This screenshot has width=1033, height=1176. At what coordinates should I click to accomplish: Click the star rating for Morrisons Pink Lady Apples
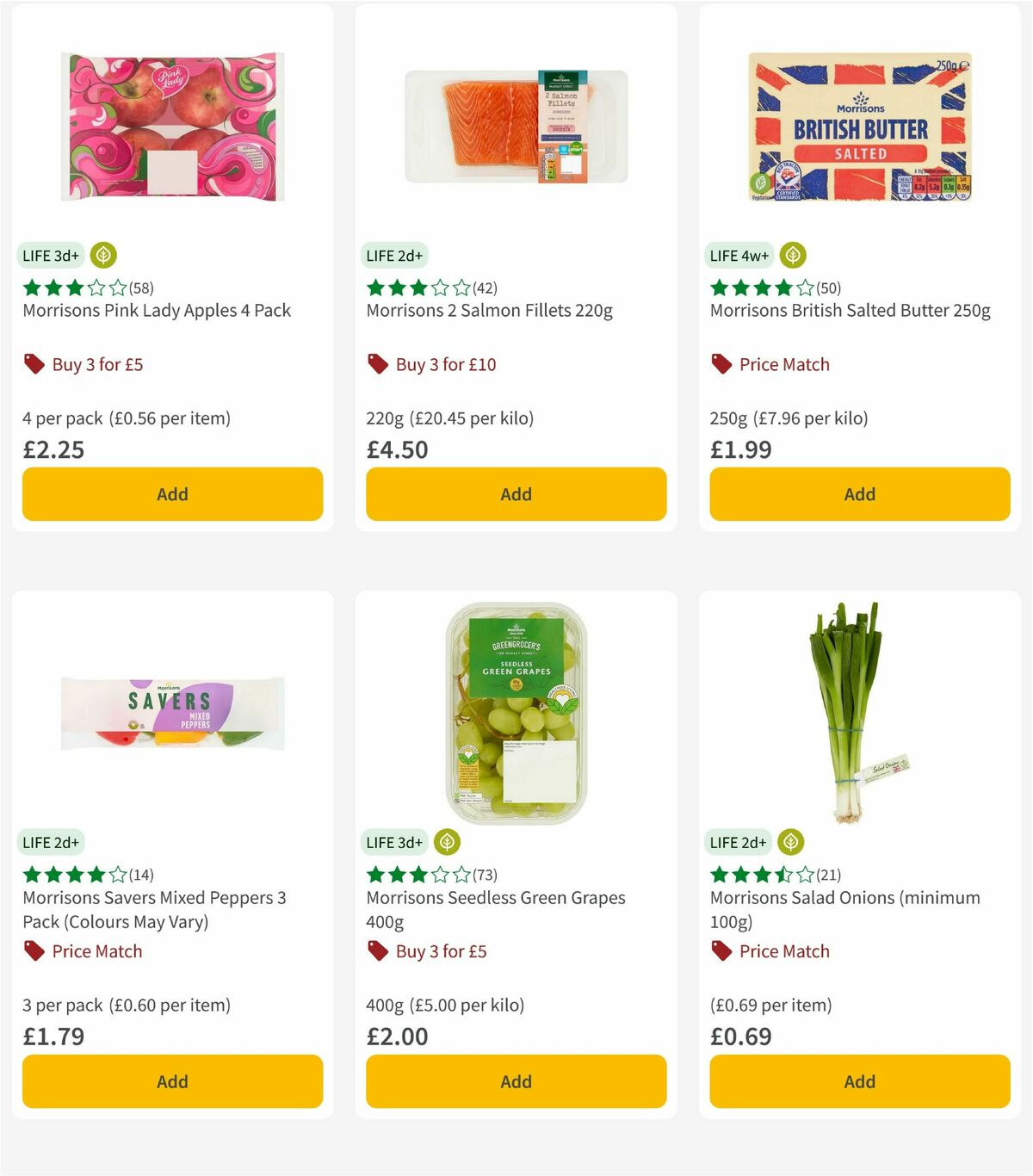[x=72, y=288]
